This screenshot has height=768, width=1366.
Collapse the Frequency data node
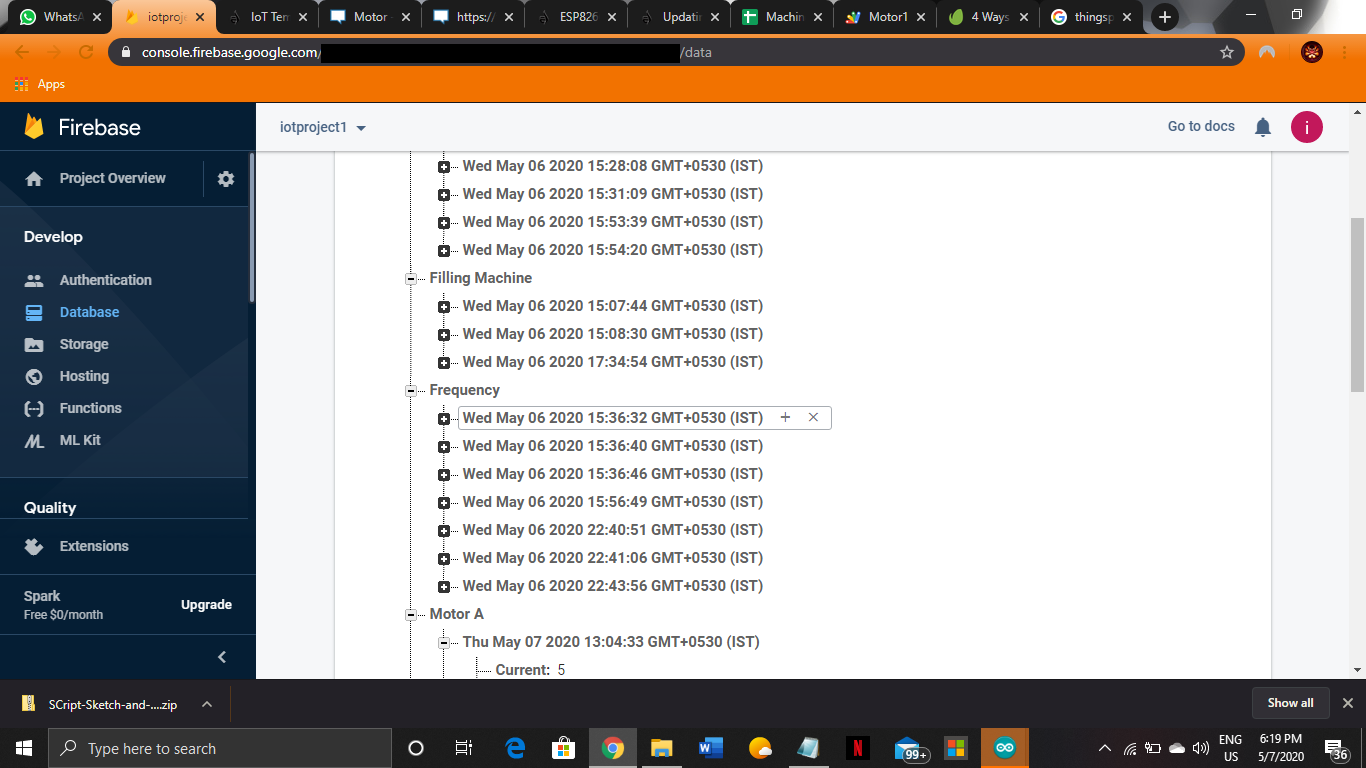pos(411,390)
